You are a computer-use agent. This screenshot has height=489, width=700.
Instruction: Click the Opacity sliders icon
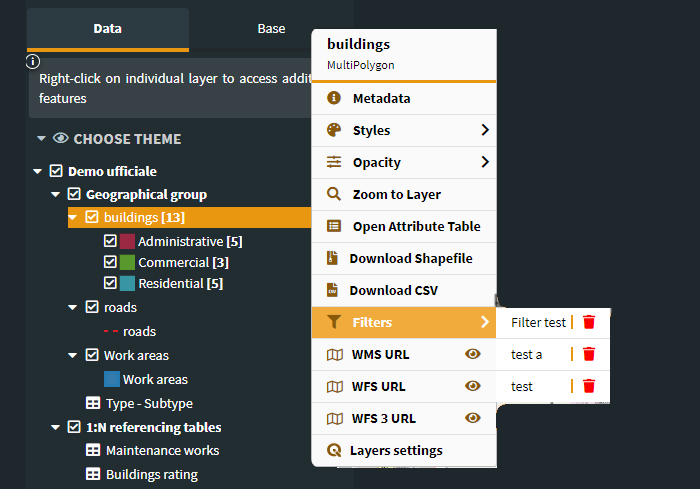pyautogui.click(x=334, y=162)
